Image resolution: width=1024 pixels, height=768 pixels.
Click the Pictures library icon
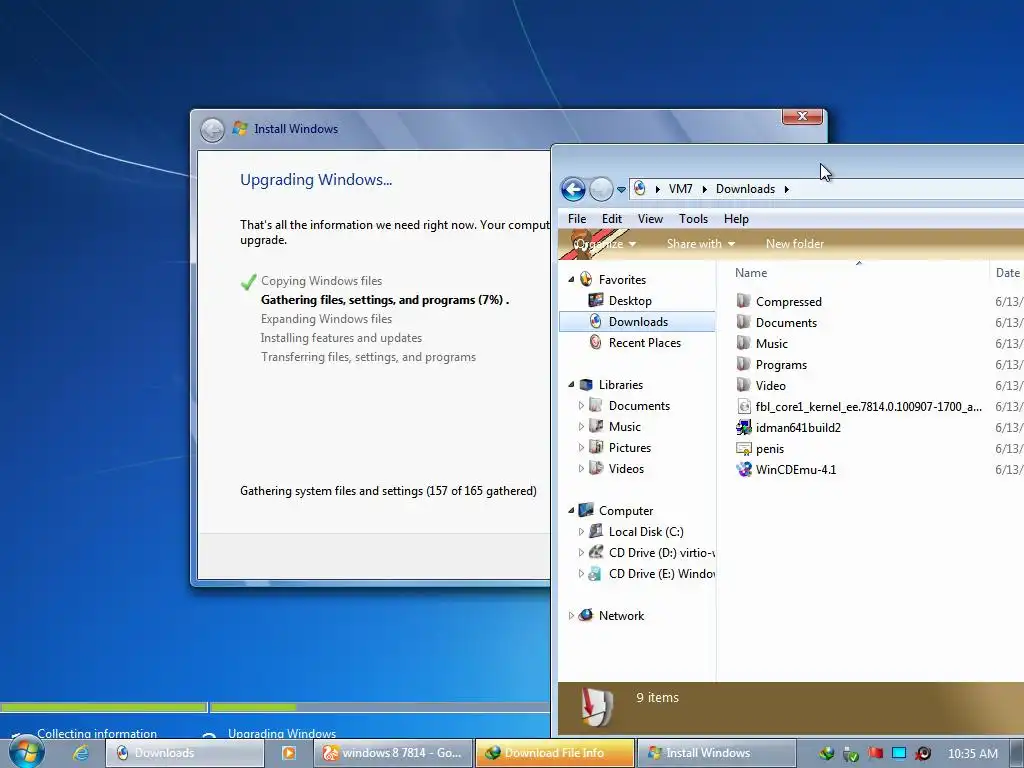[596, 447]
